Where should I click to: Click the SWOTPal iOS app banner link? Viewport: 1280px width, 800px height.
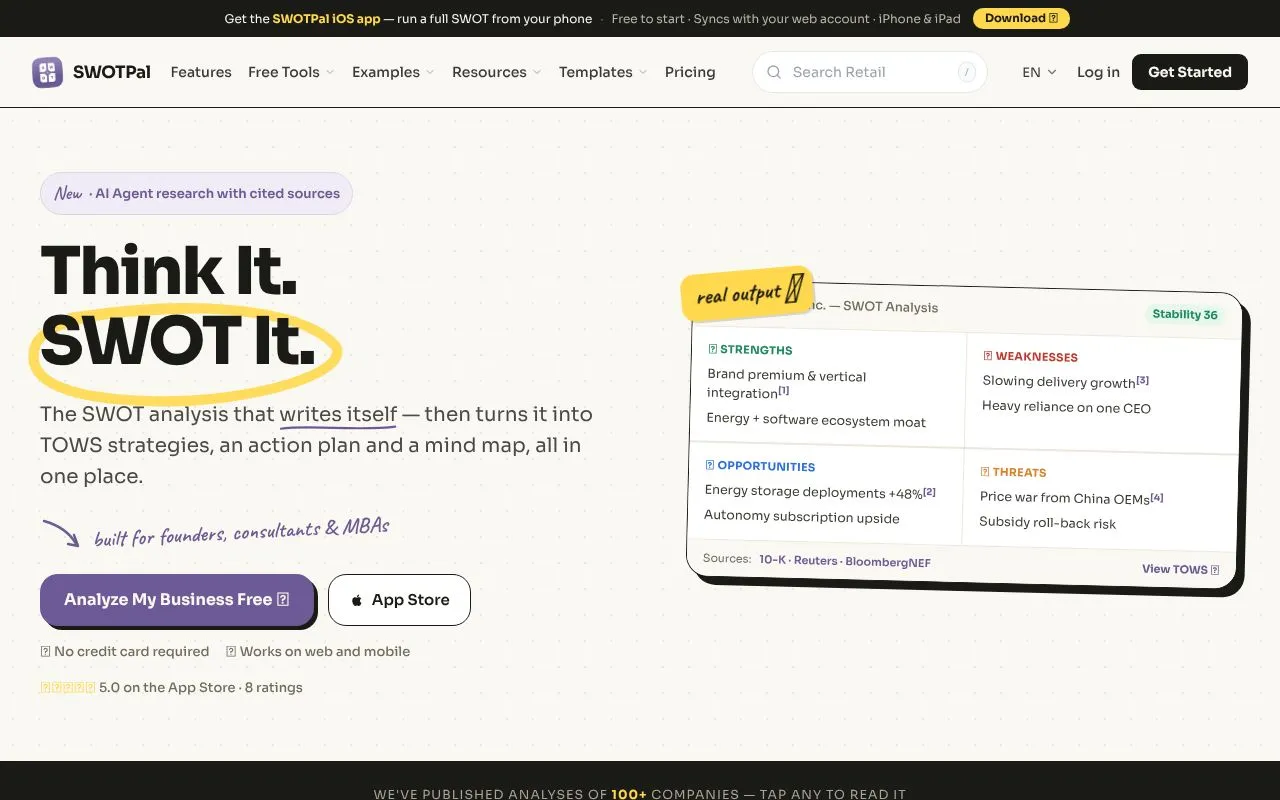(x=326, y=18)
